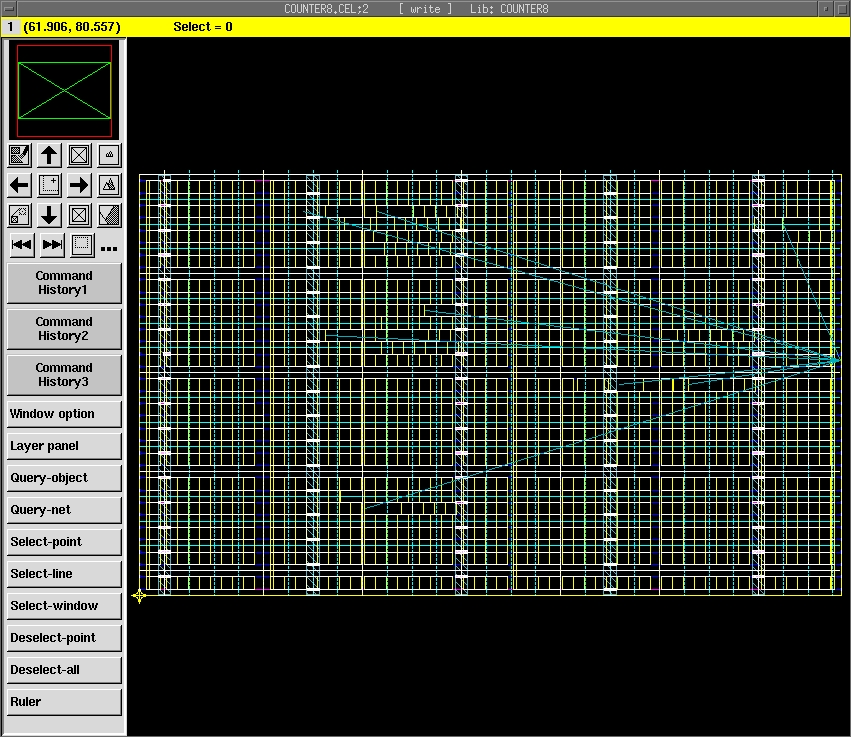Activate the Ruler tool
This screenshot has height=737, width=851.
click(x=64, y=702)
